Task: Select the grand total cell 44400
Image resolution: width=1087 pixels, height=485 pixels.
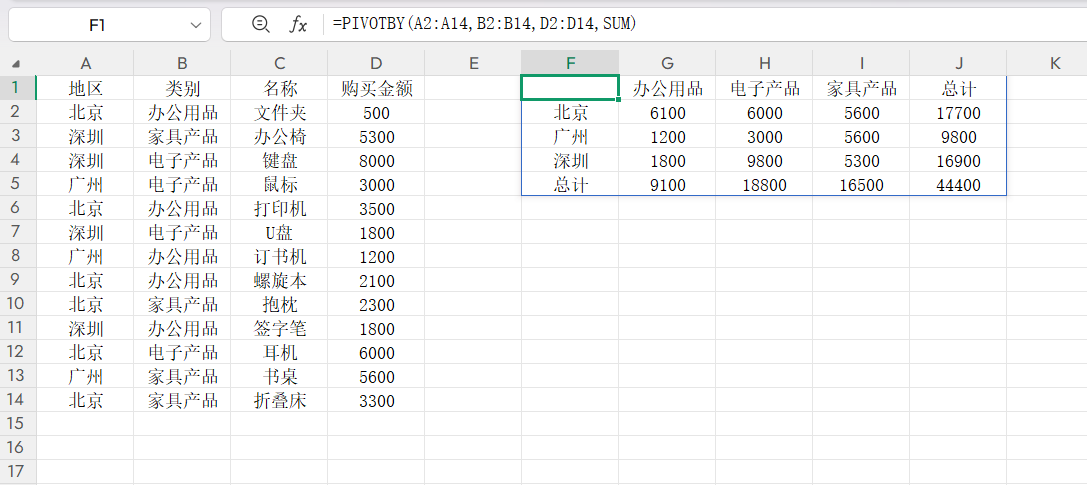Action: point(958,185)
